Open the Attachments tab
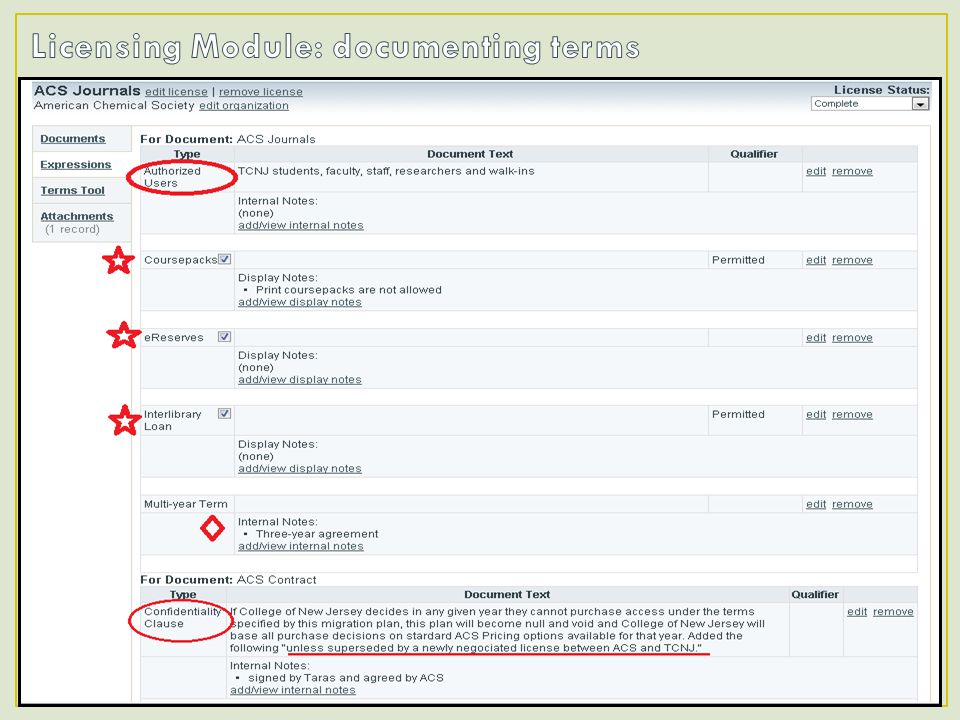Screen dimensions: 960x720 (77, 216)
